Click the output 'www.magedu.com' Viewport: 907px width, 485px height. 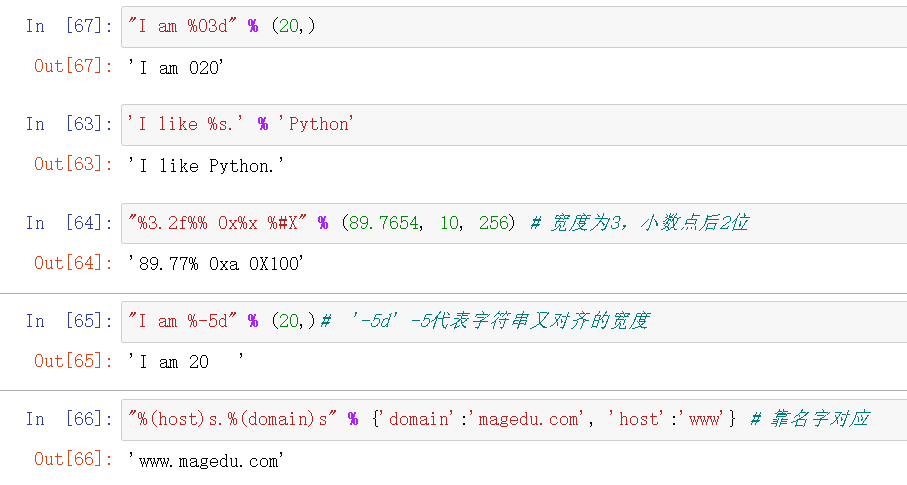click(207, 460)
